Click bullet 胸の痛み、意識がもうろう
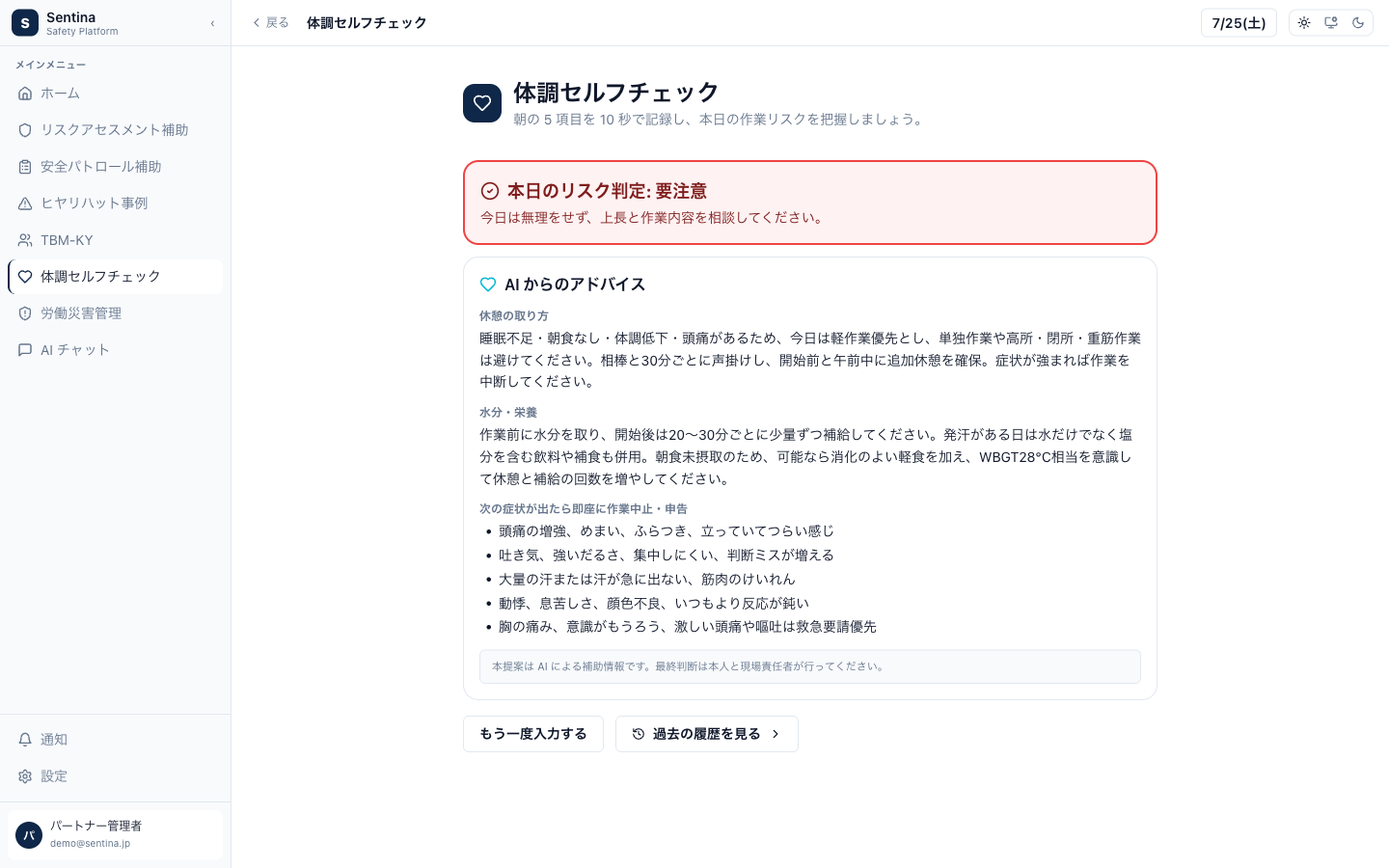This screenshot has width=1389, height=868. [688, 627]
